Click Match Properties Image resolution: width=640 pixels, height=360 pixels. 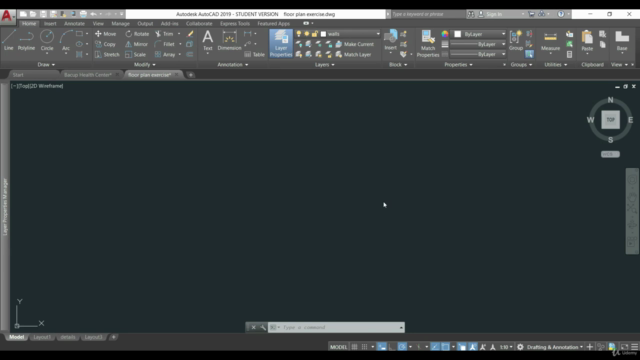pyautogui.click(x=428, y=43)
